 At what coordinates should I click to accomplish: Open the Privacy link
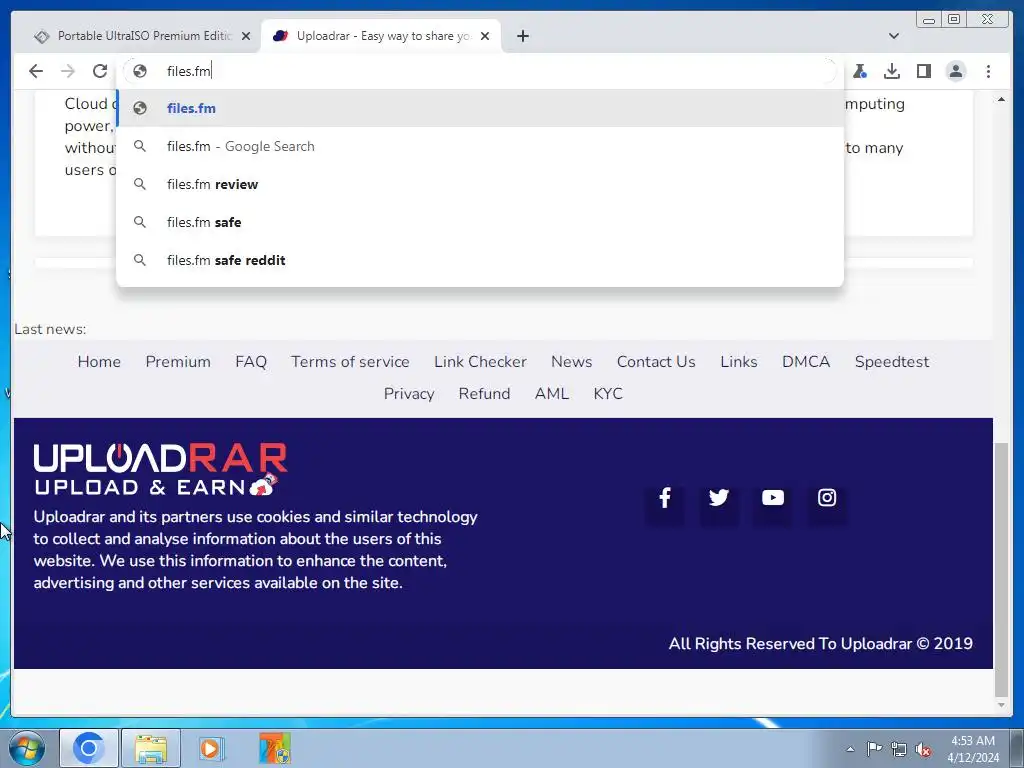pyautogui.click(x=409, y=394)
